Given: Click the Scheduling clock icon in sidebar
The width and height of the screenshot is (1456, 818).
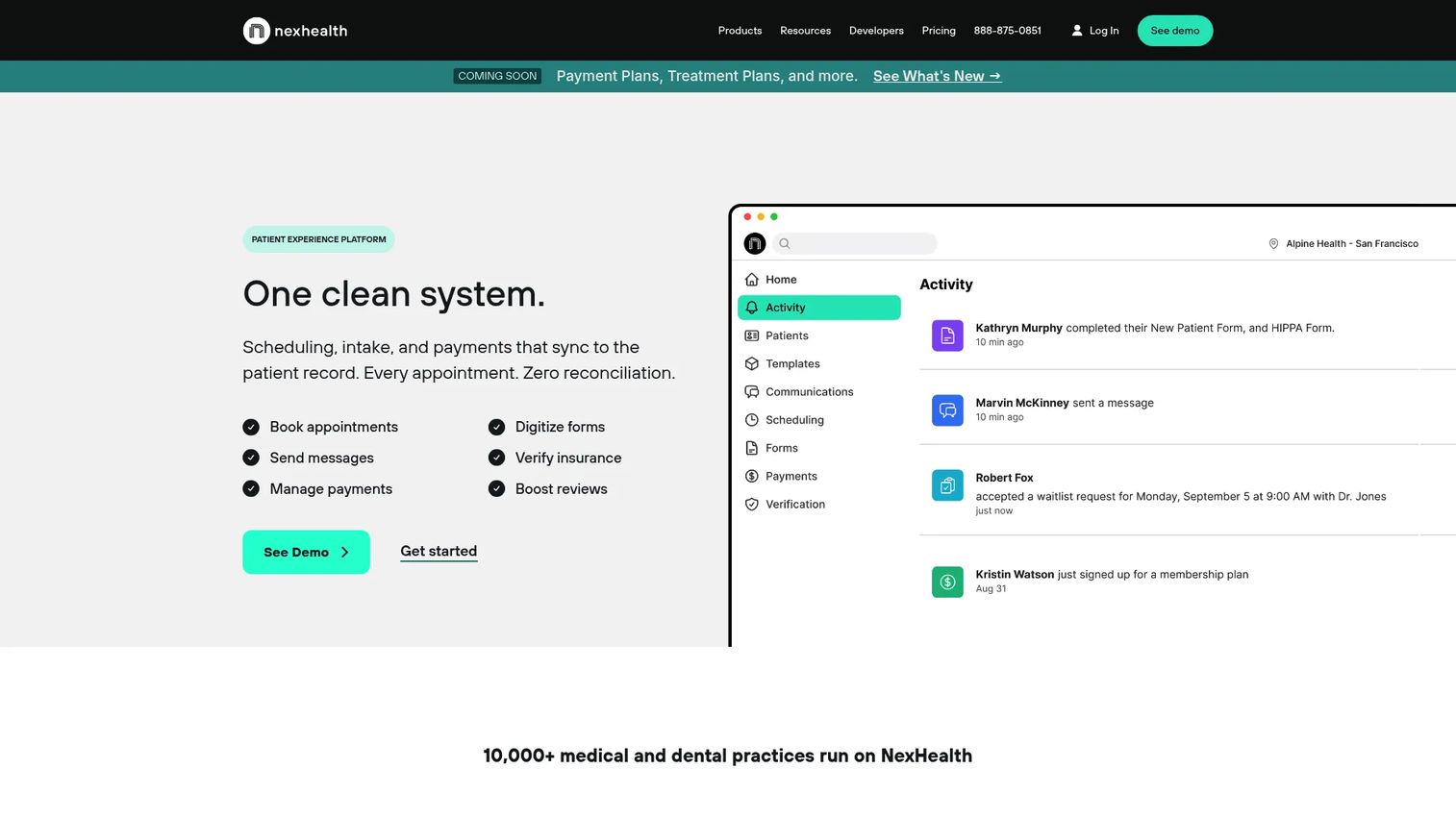Looking at the screenshot, I should pyautogui.click(x=752, y=420).
